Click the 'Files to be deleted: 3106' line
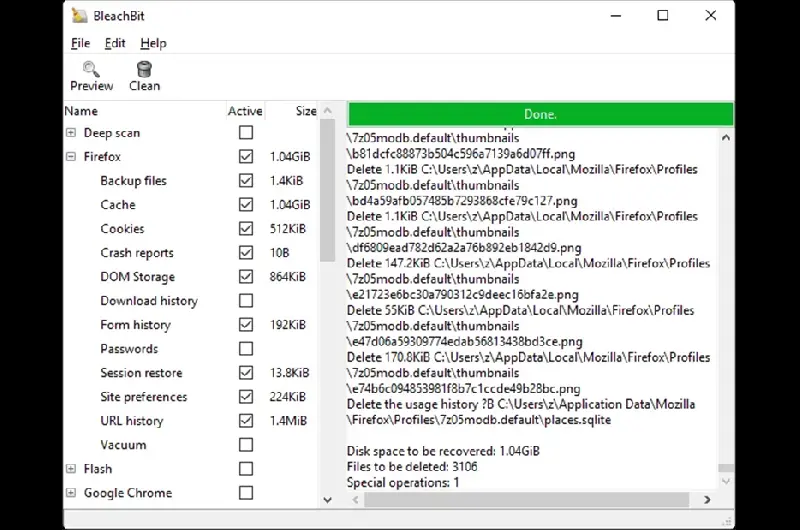 coord(412,467)
